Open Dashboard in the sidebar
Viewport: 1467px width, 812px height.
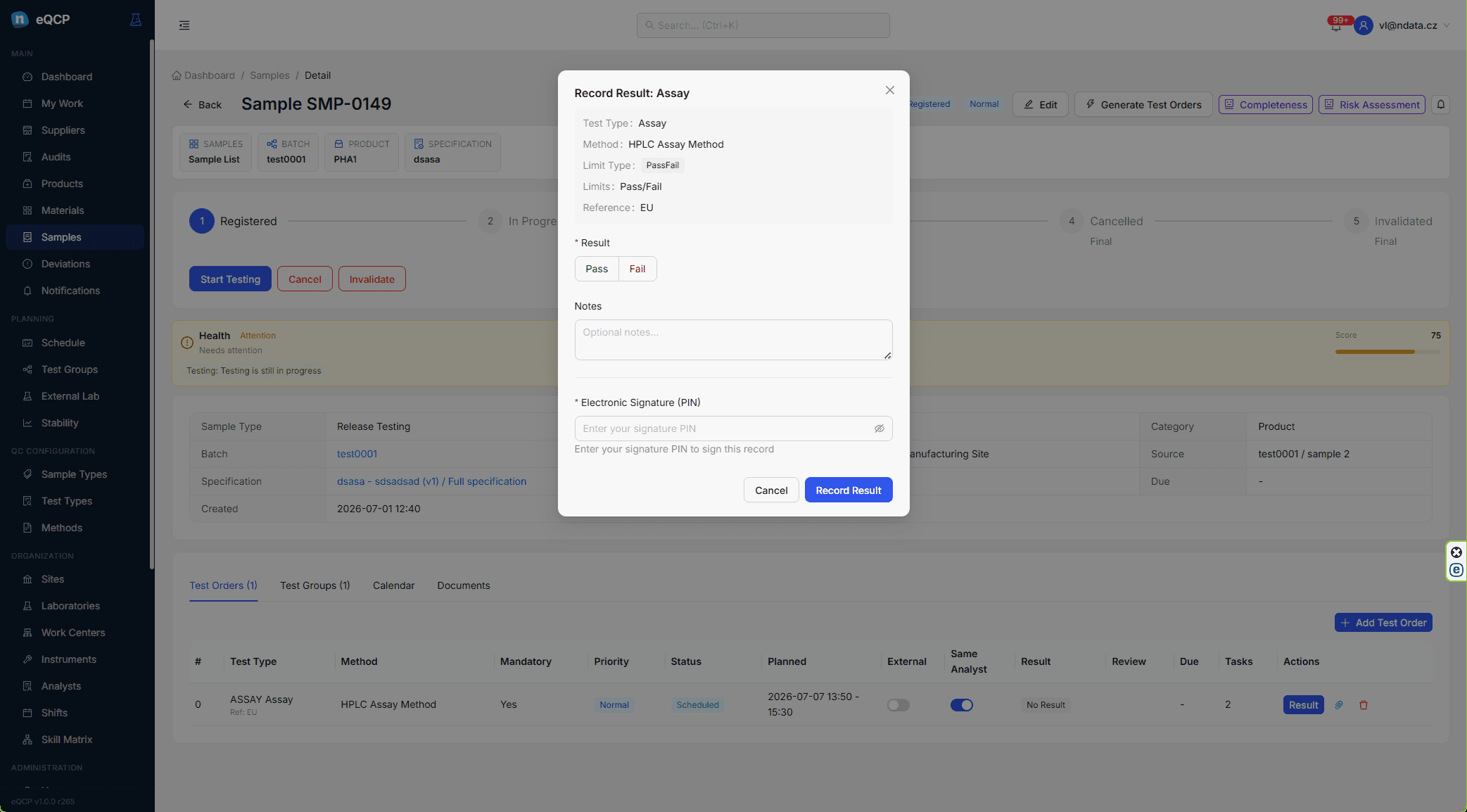pos(66,77)
